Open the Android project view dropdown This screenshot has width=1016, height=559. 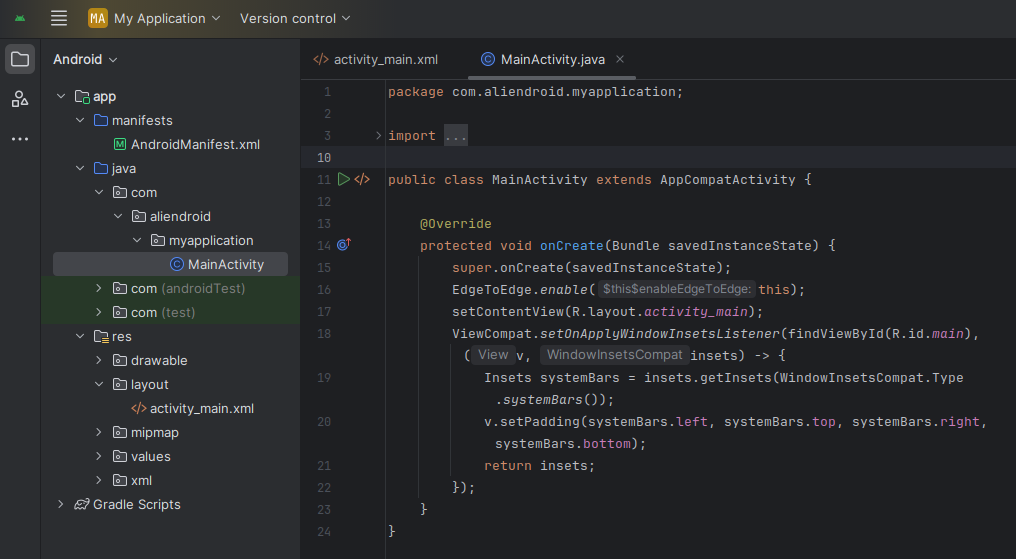[85, 60]
